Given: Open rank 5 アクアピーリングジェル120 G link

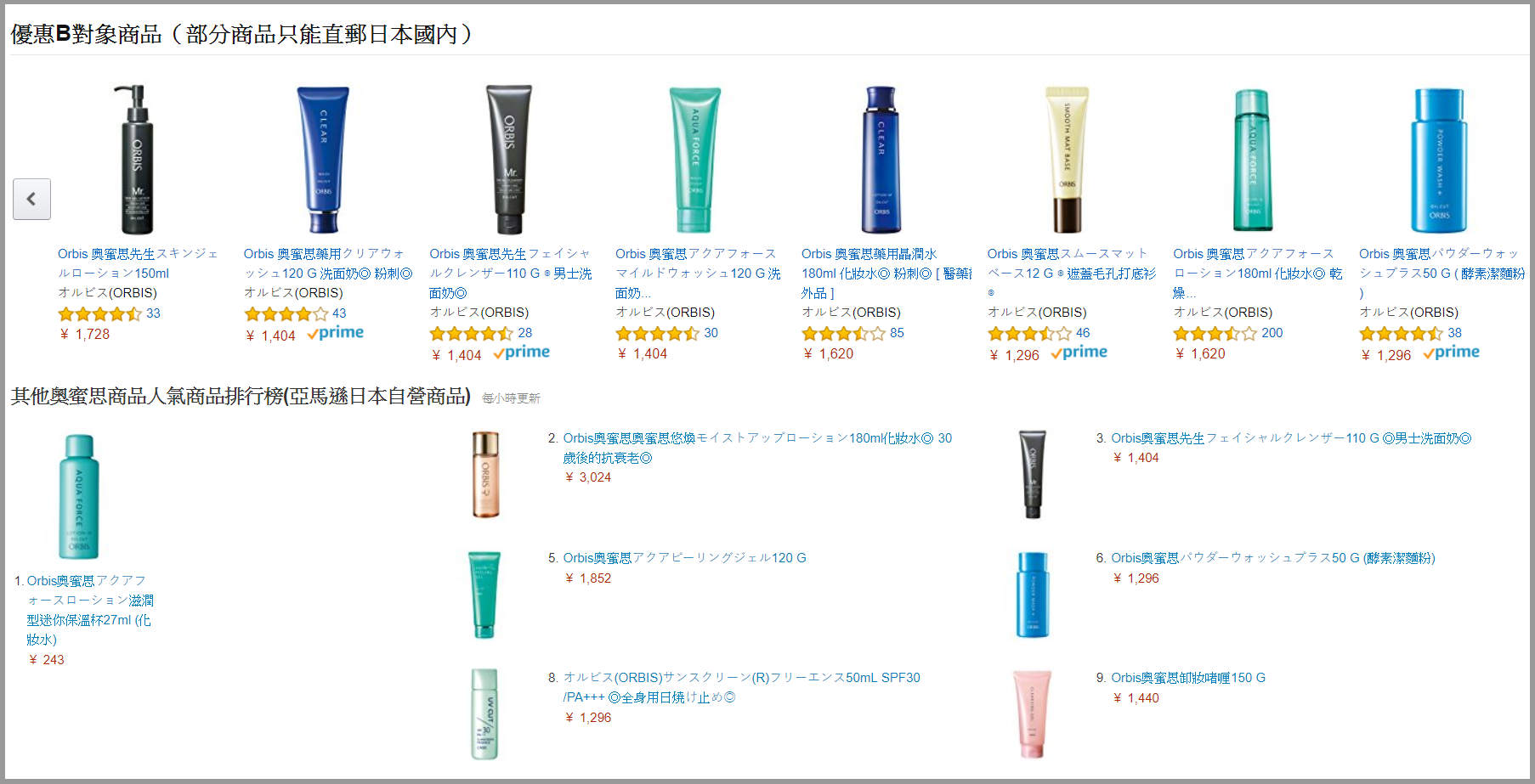Looking at the screenshot, I should pos(684,558).
